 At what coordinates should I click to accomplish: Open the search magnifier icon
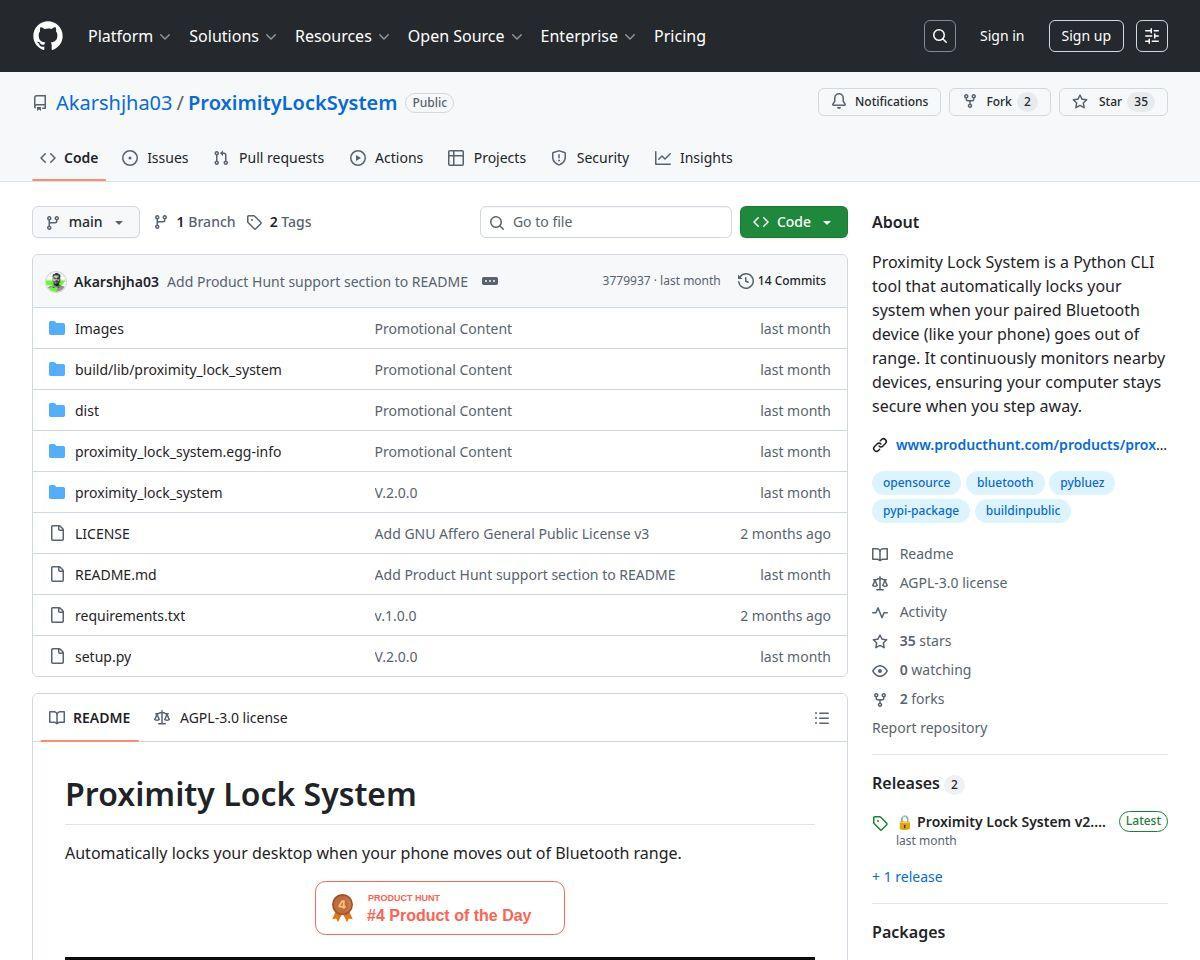940,36
